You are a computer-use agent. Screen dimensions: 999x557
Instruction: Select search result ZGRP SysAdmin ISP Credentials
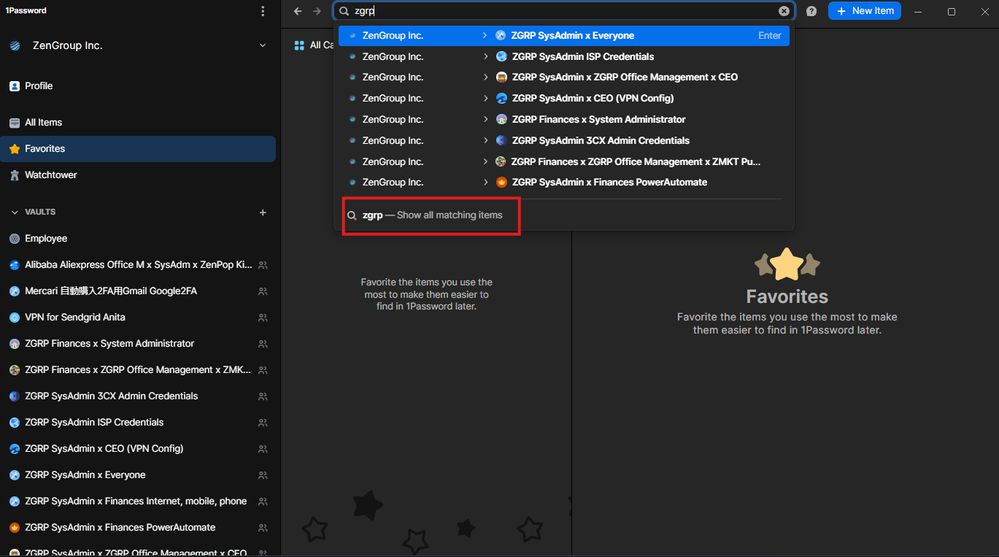click(564, 57)
